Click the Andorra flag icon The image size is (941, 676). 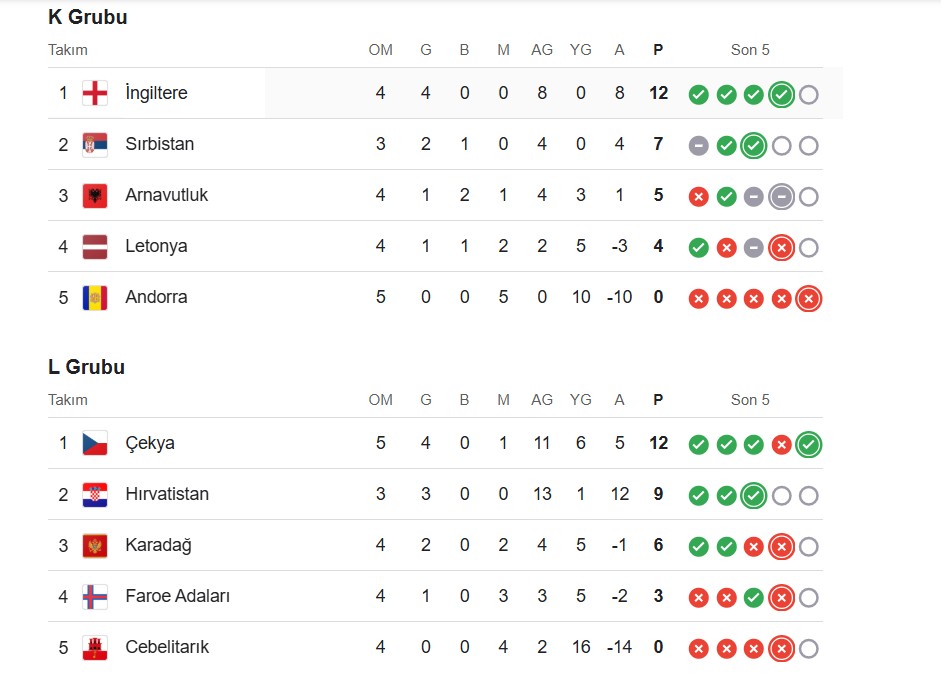point(95,297)
